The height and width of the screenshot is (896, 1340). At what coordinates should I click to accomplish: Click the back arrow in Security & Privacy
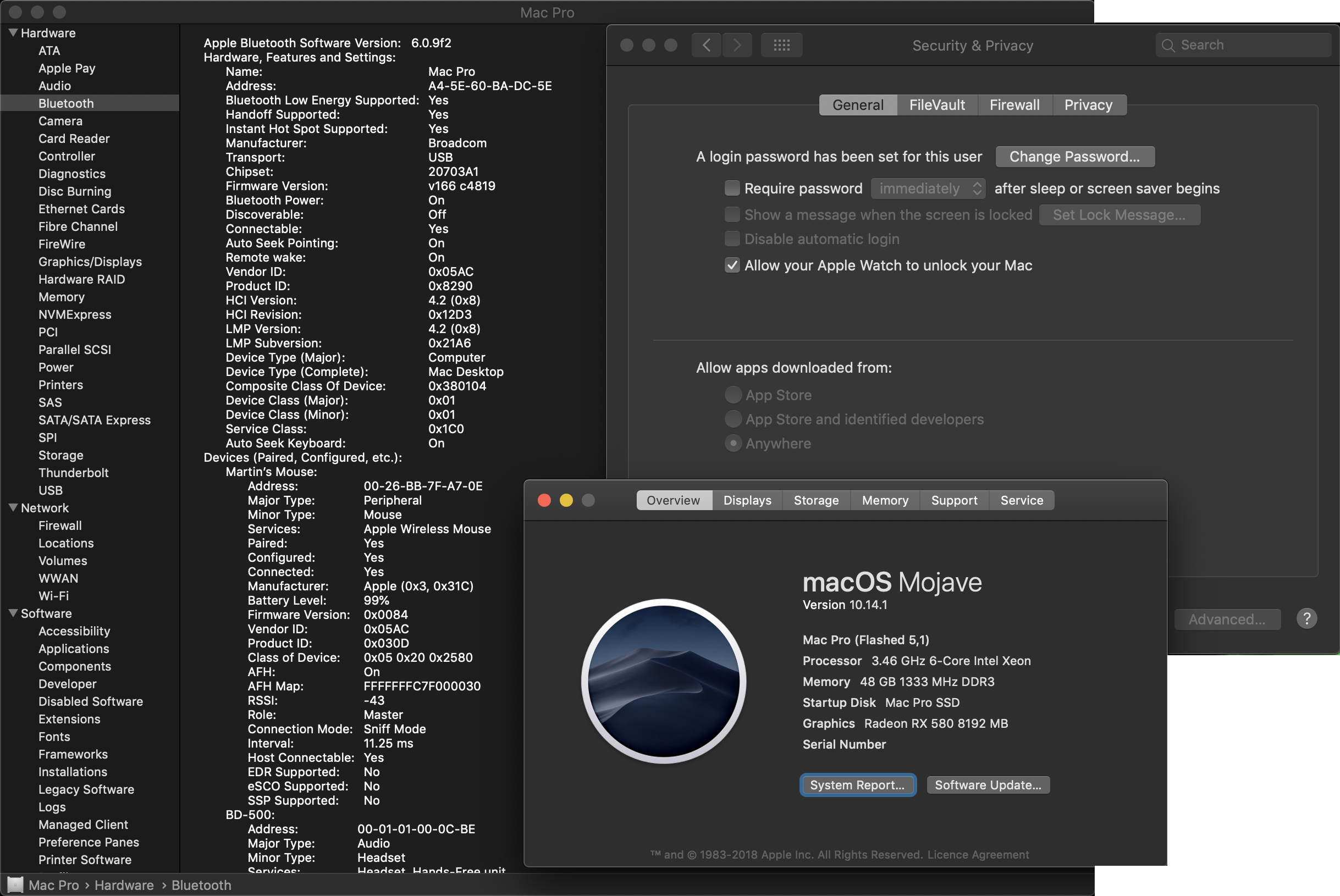(706, 45)
